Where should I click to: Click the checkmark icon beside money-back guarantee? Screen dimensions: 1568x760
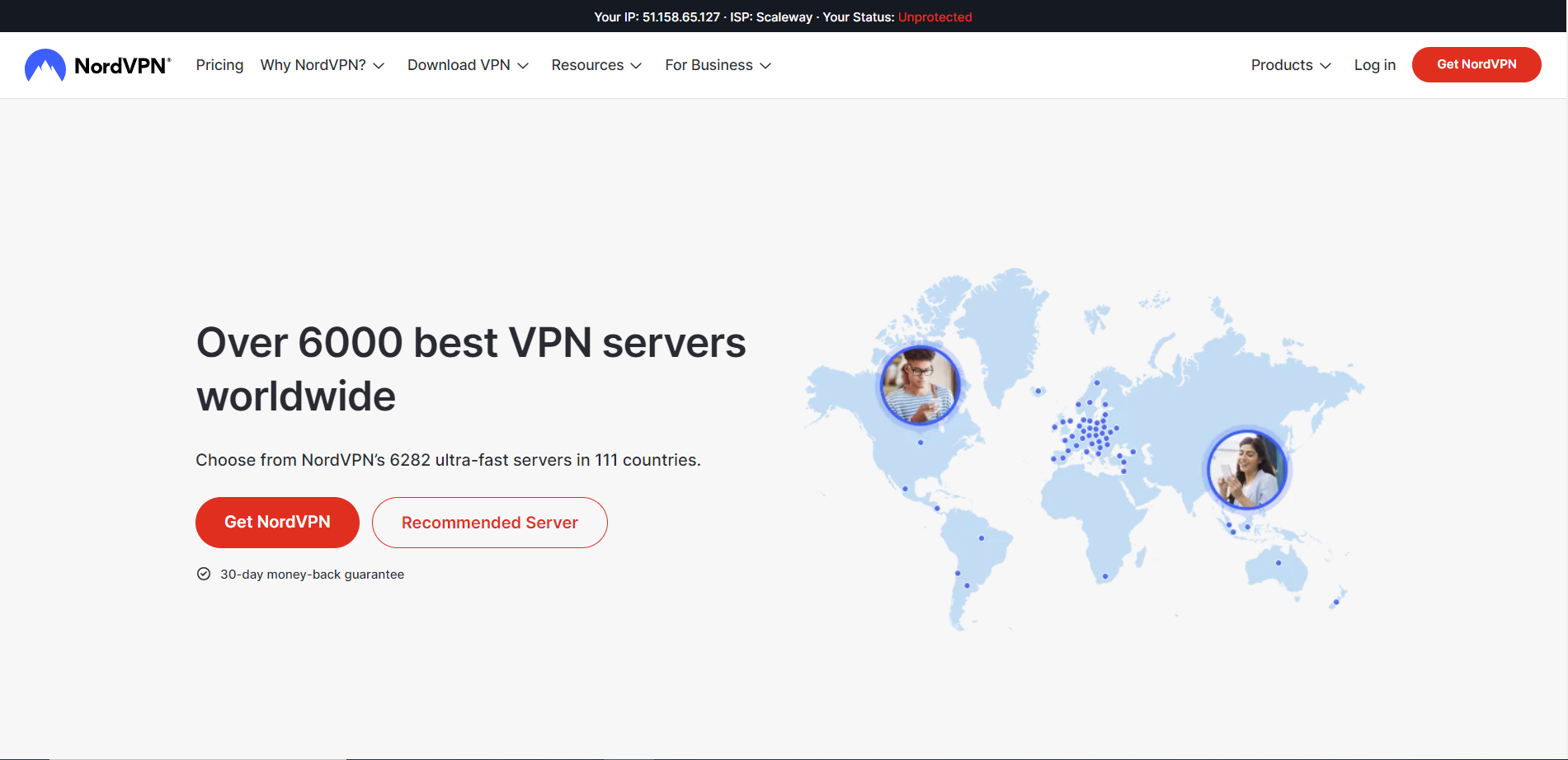203,573
